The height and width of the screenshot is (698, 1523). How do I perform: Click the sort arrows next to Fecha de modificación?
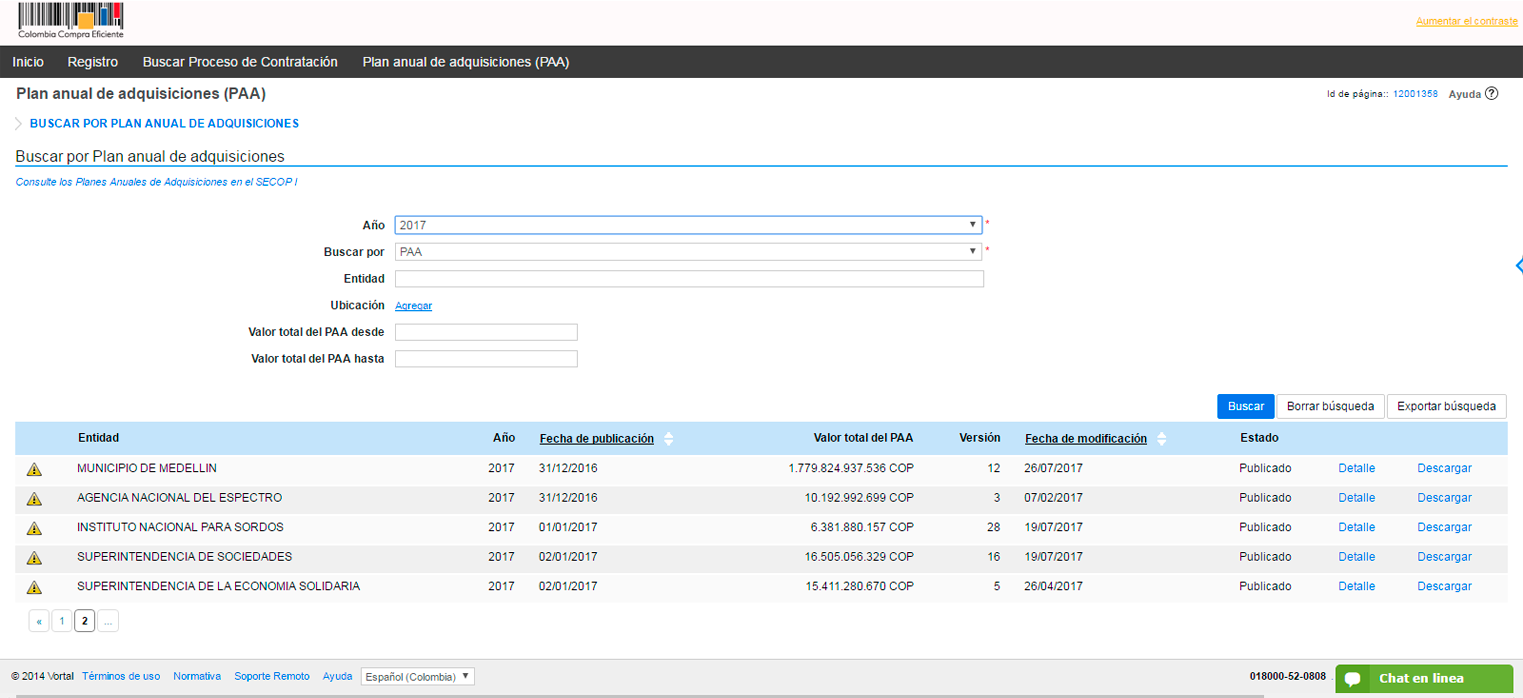click(1161, 439)
